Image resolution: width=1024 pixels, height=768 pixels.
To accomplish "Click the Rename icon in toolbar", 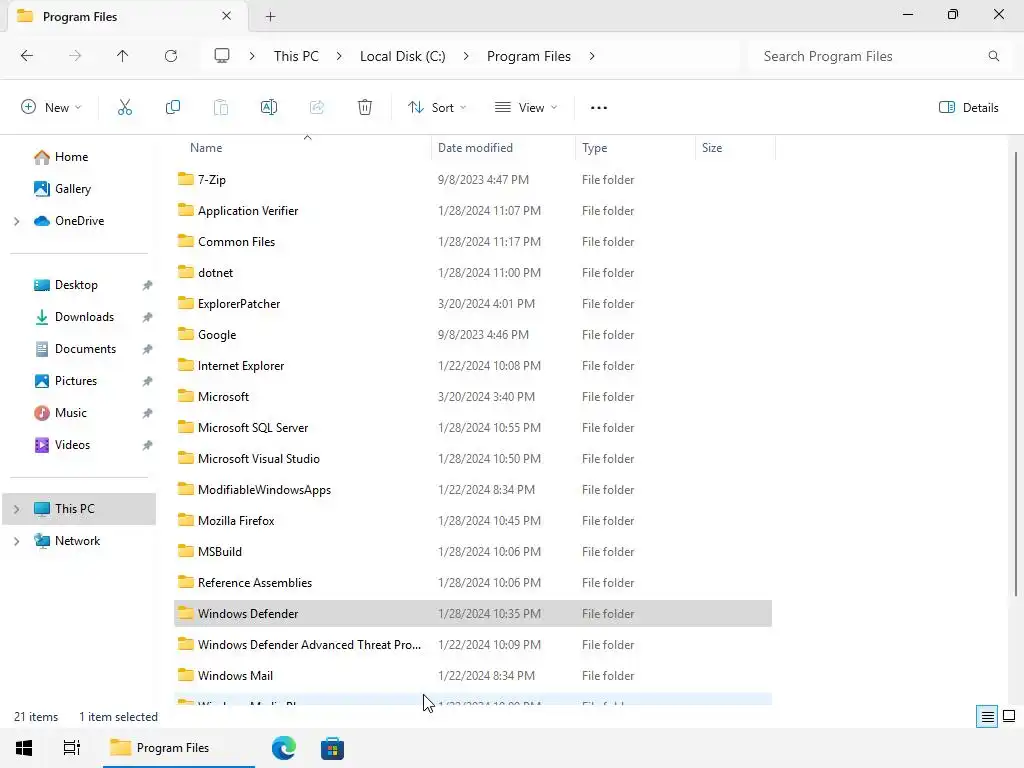I will pyautogui.click(x=268, y=108).
